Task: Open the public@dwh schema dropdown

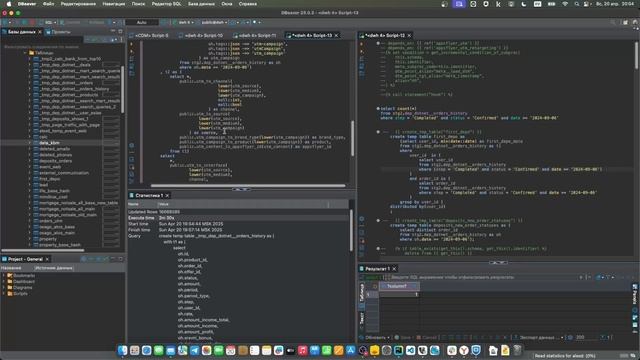Action: (212, 22)
